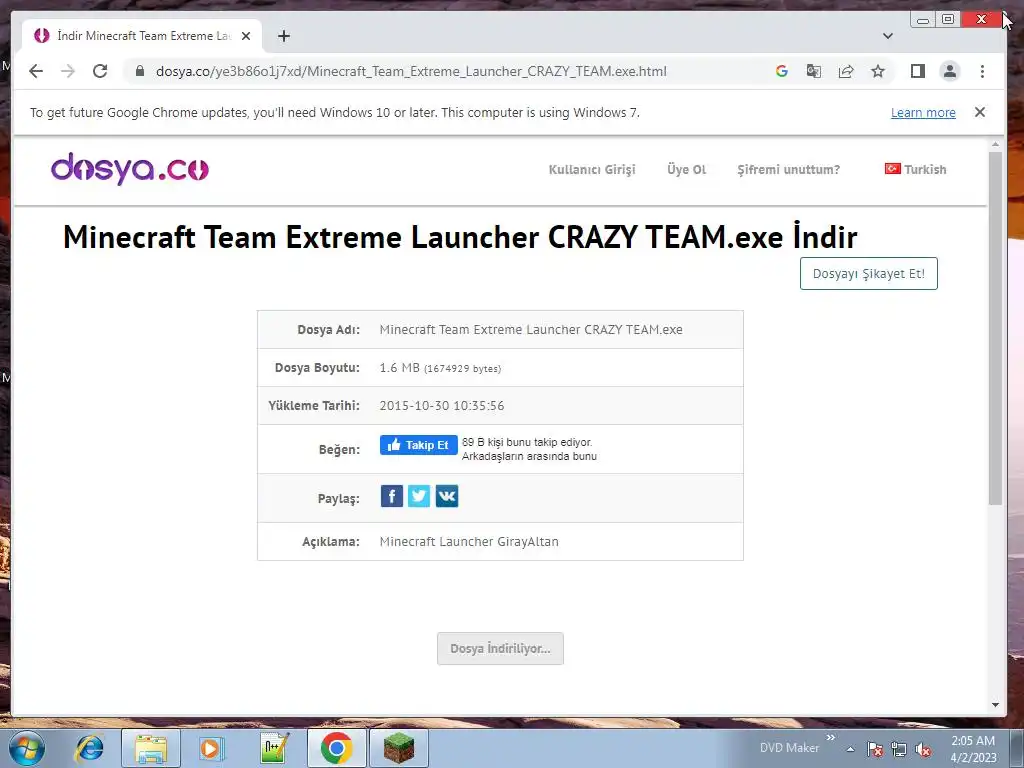Click the dosya.co logo

pyautogui.click(x=130, y=169)
